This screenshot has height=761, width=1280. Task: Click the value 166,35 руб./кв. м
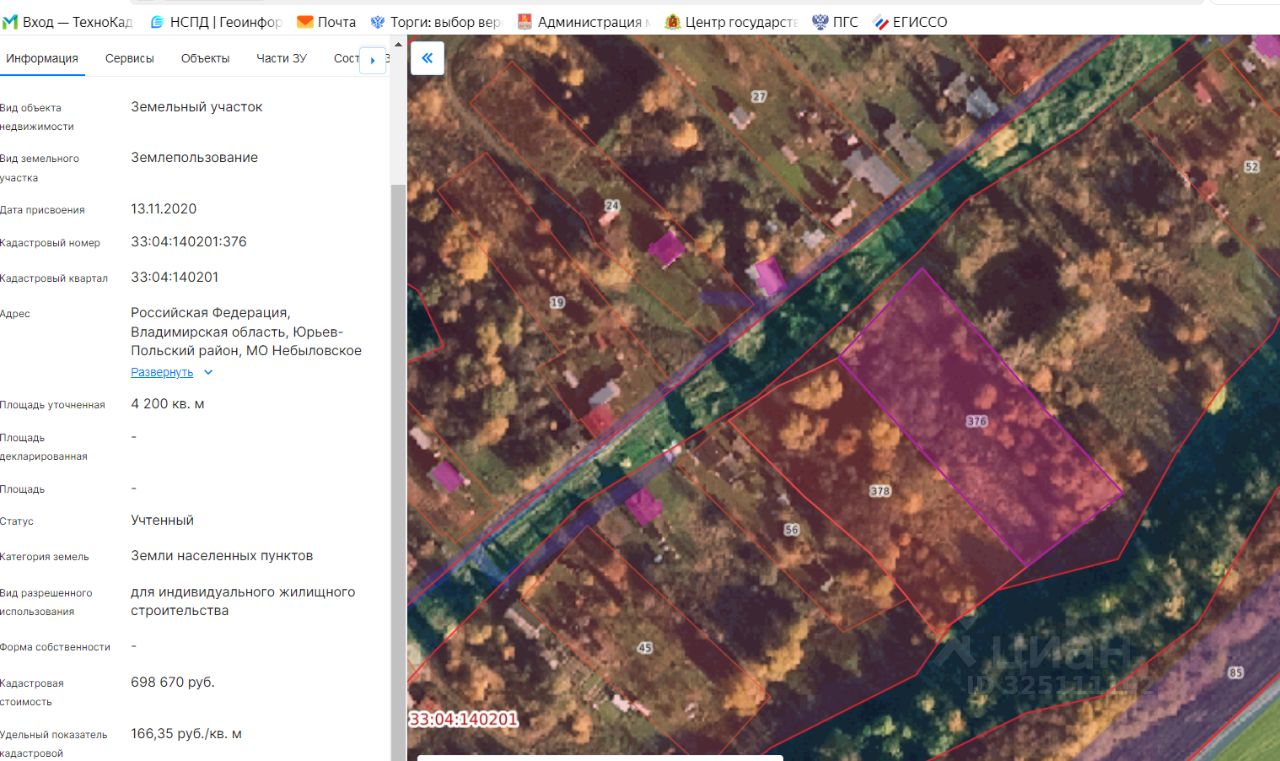pos(186,733)
